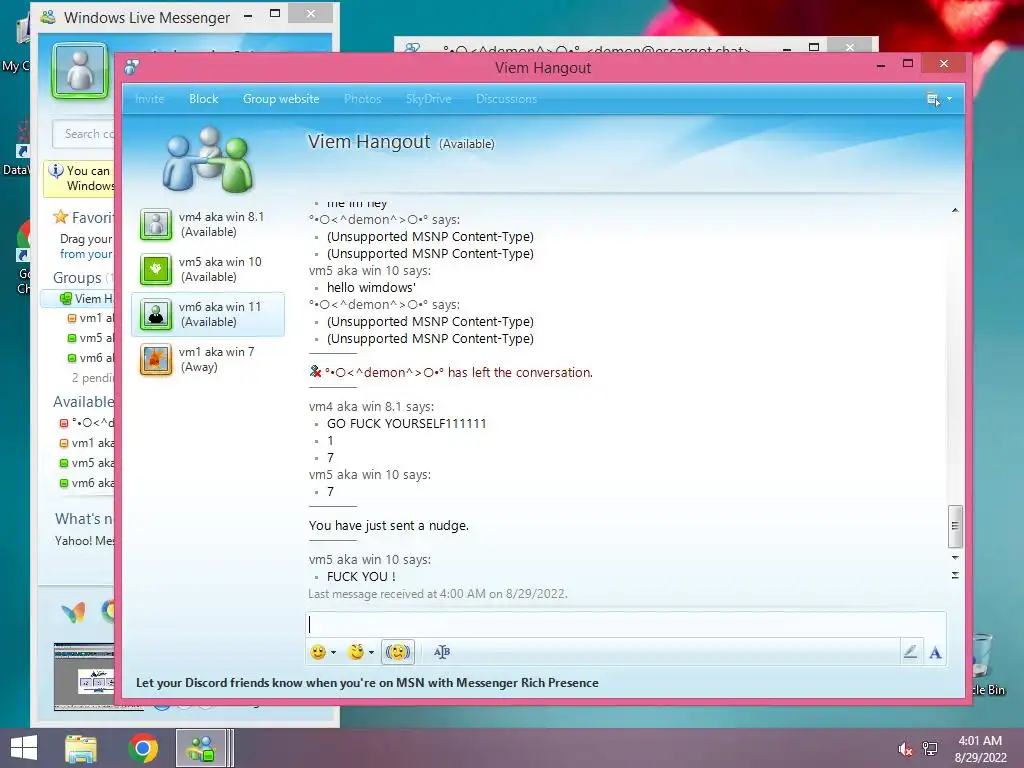Open the Windows Start button
The image size is (1024, 768).
coord(24,748)
